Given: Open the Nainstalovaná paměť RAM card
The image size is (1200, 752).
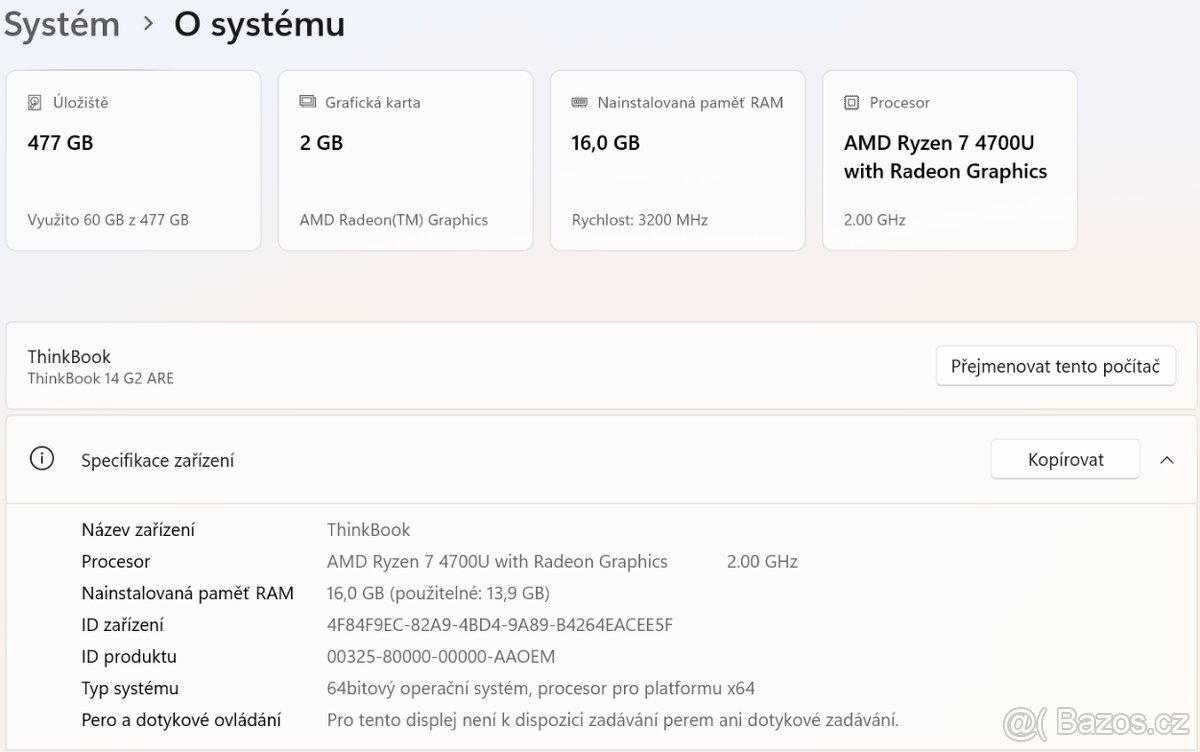Looking at the screenshot, I should click(x=677, y=160).
